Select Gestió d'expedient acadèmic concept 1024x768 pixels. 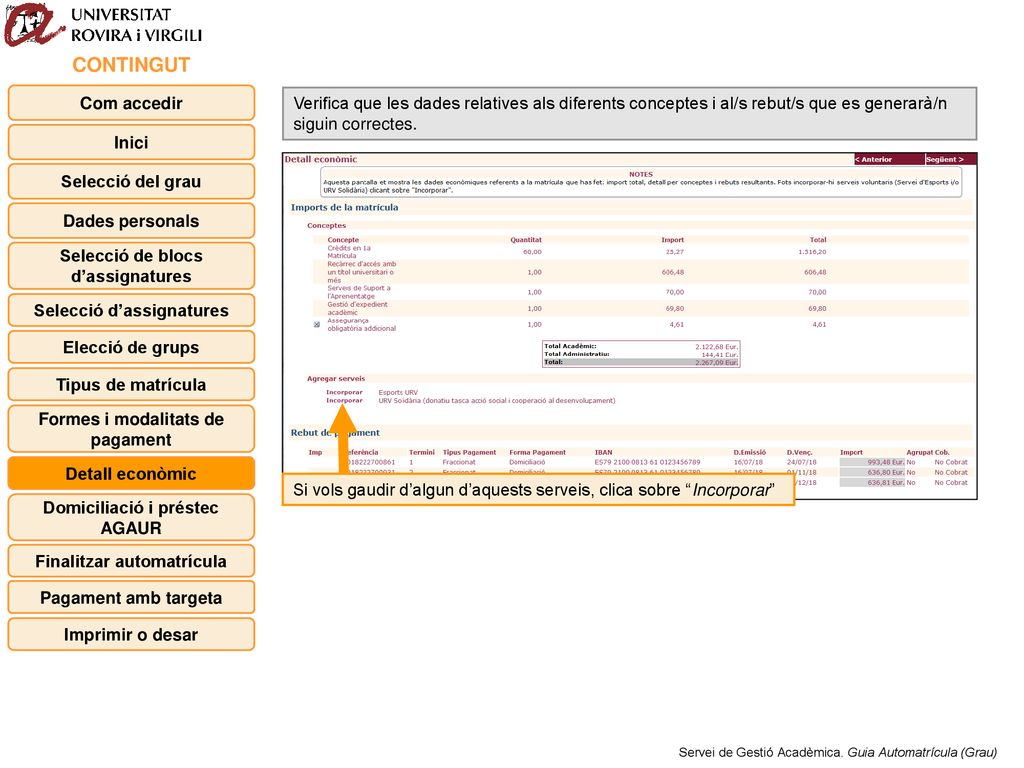(357, 308)
